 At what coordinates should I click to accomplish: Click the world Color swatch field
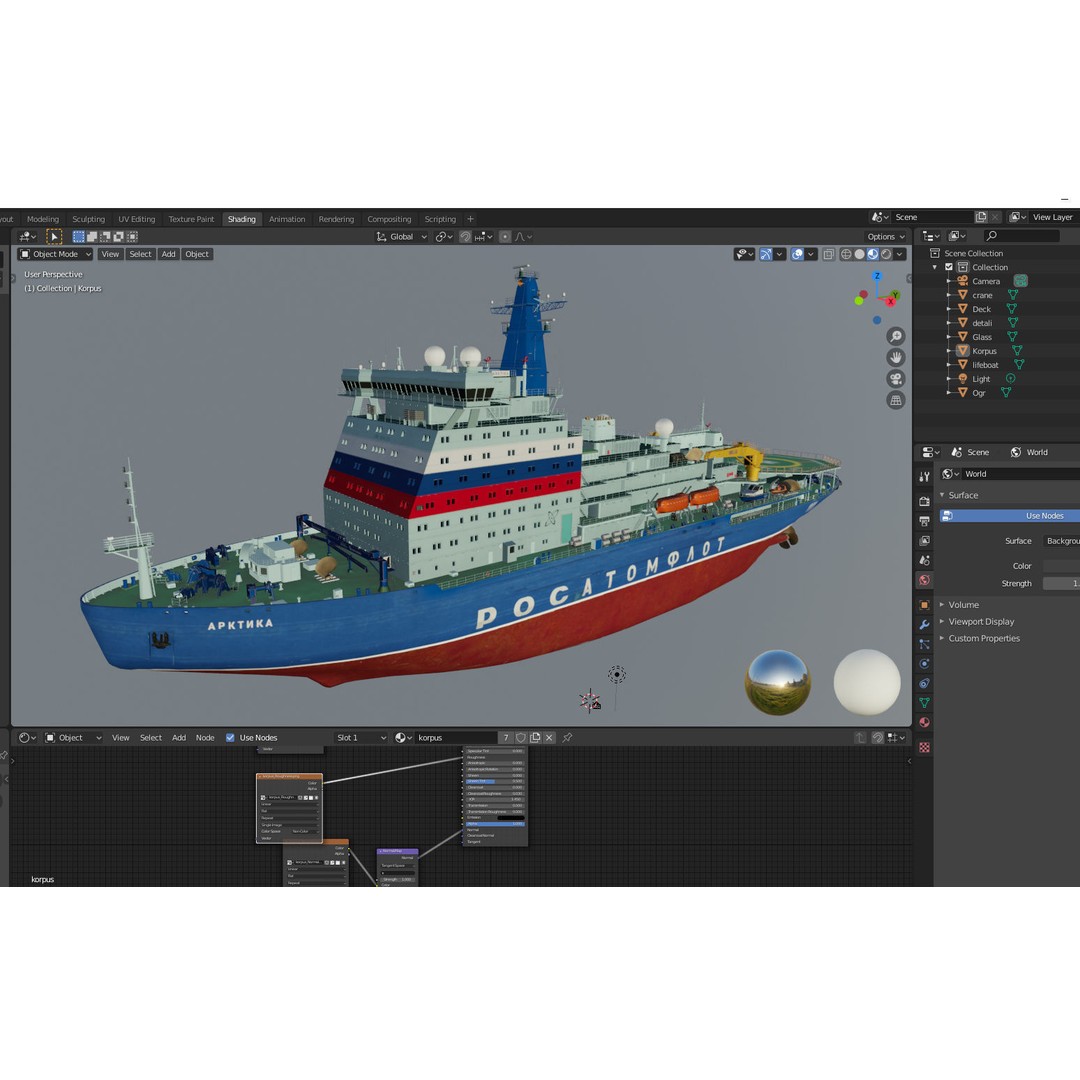pyautogui.click(x=1061, y=565)
